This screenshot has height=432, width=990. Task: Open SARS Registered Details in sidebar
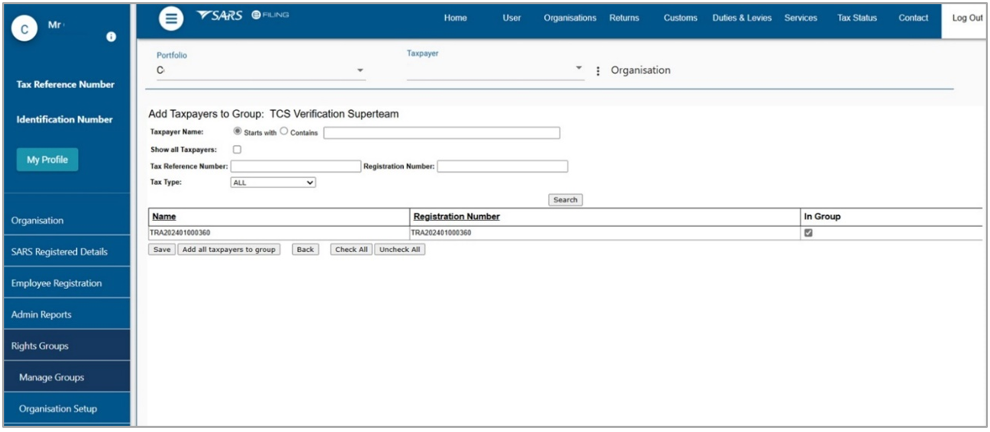[67, 251]
